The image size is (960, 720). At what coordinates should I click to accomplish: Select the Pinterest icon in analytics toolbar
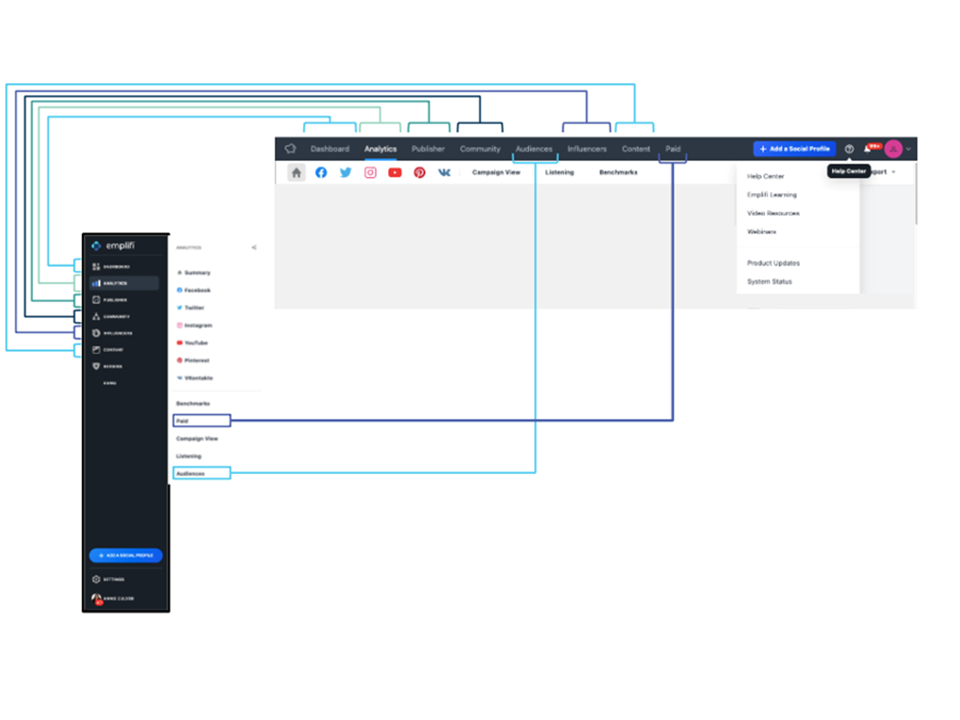pos(419,173)
